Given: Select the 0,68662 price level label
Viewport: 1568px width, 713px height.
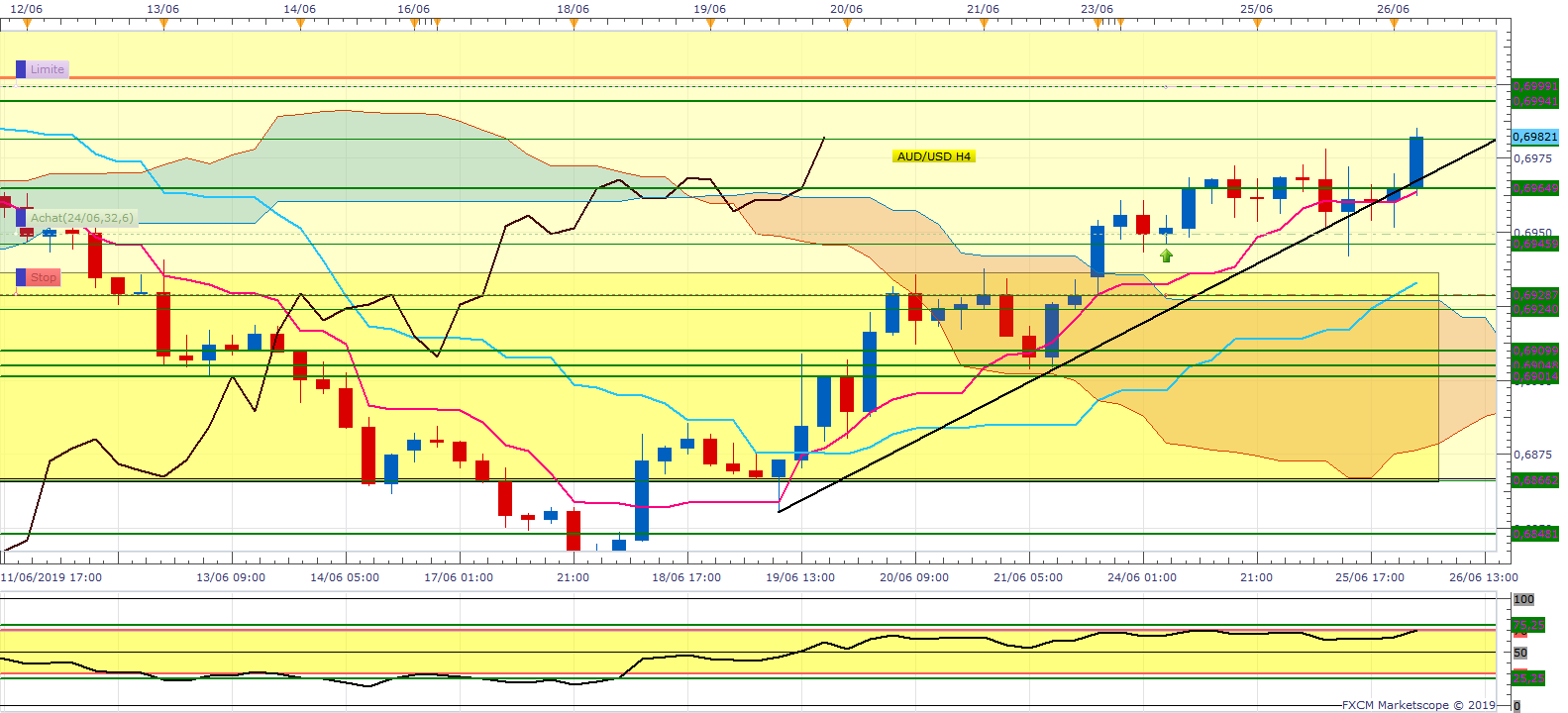Looking at the screenshot, I should click(1534, 480).
